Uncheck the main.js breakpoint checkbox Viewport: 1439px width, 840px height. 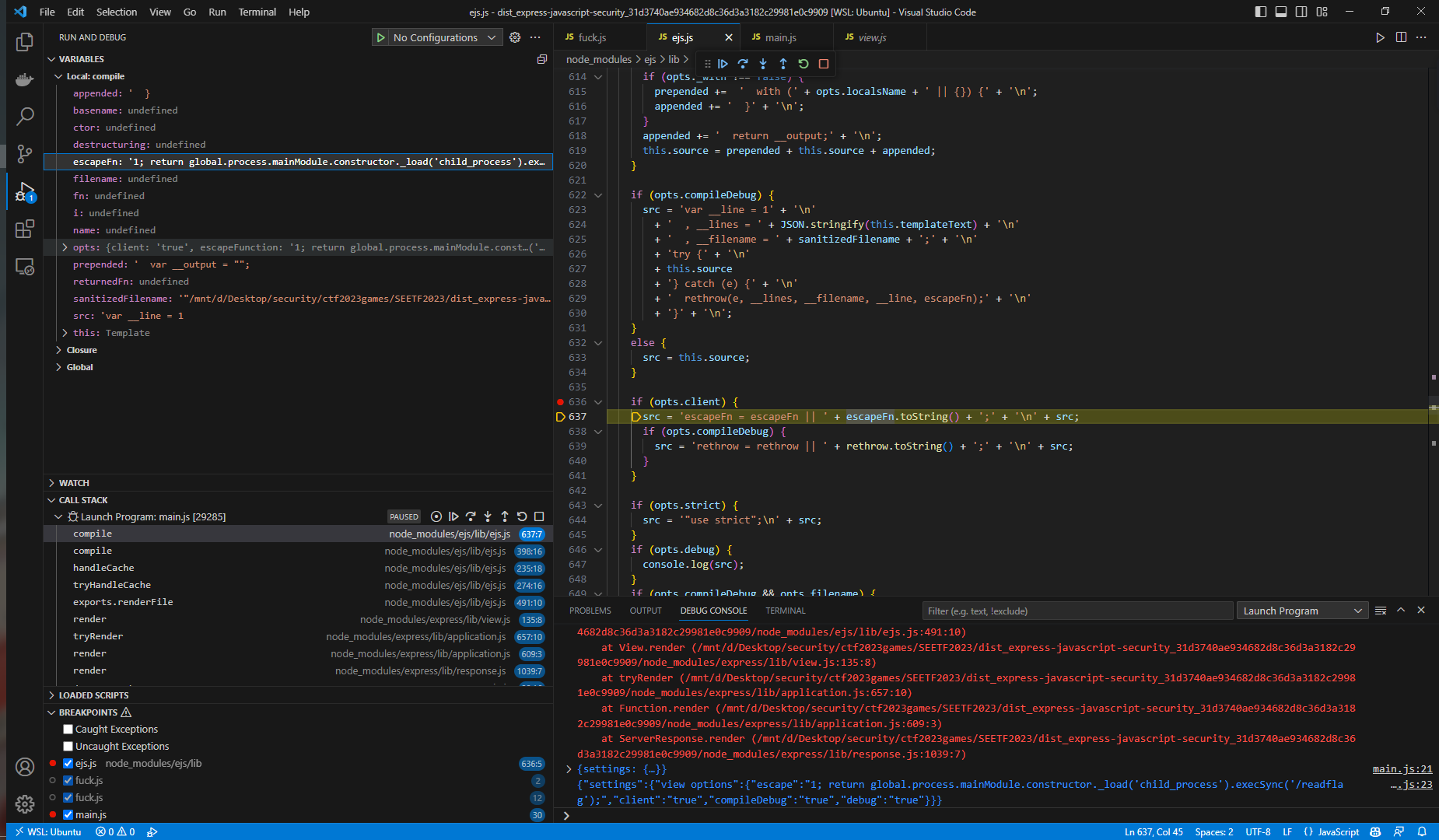(68, 815)
